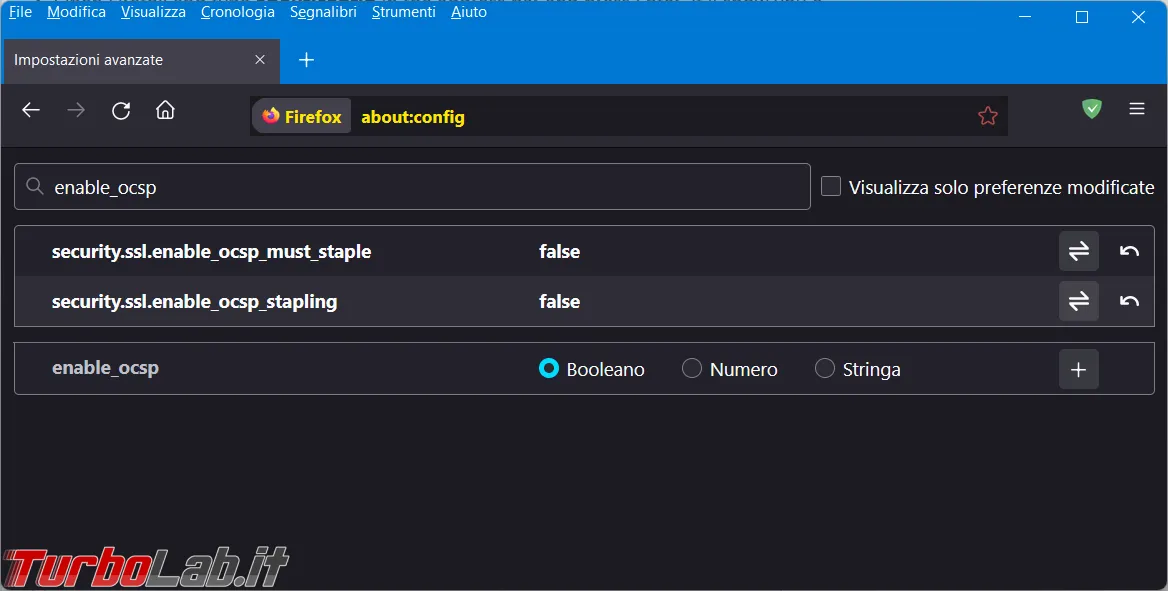Image resolution: width=1168 pixels, height=591 pixels.
Task: Open the Strumenti menu
Action: 404,12
